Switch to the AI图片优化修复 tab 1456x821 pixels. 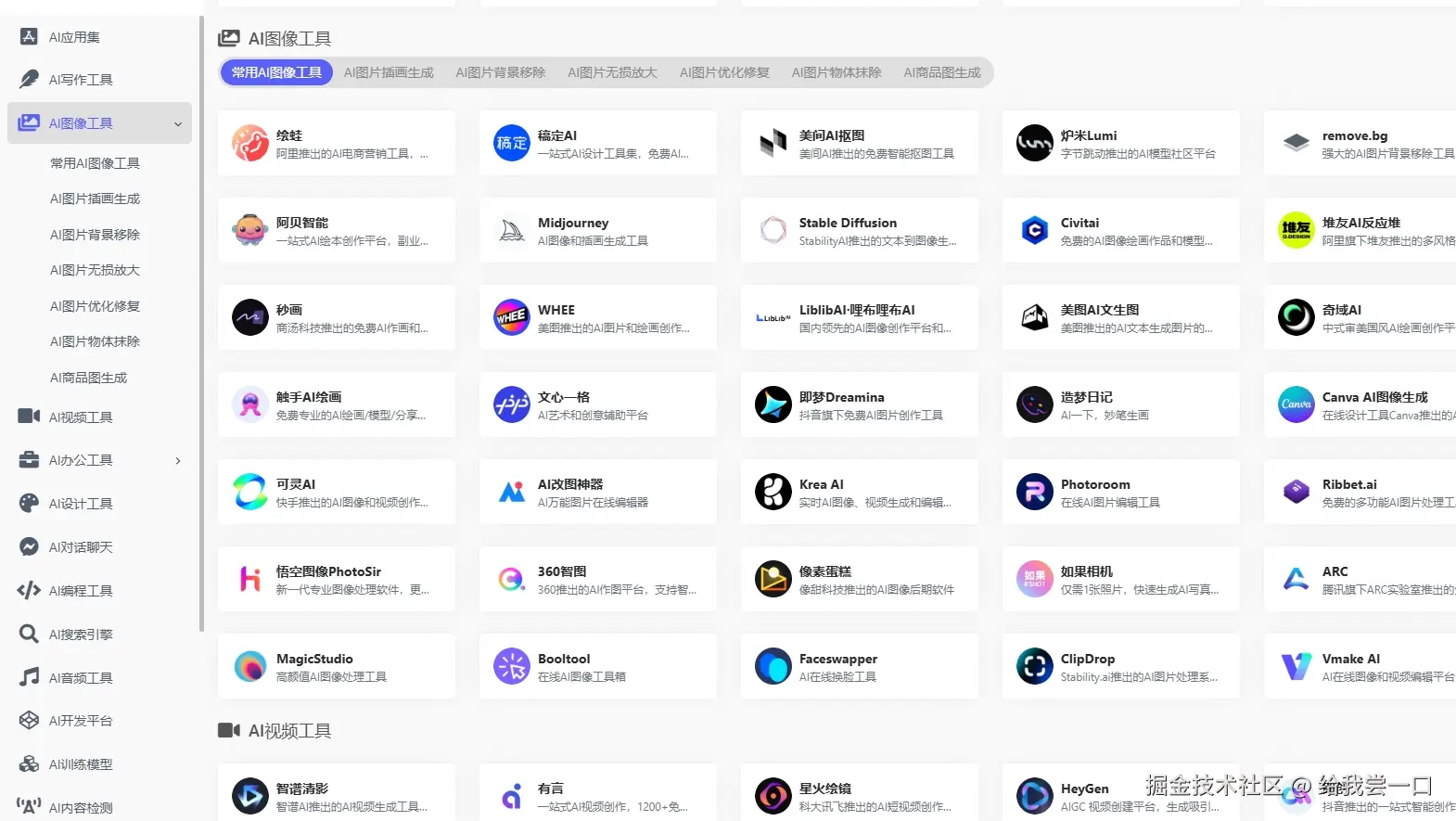point(724,72)
